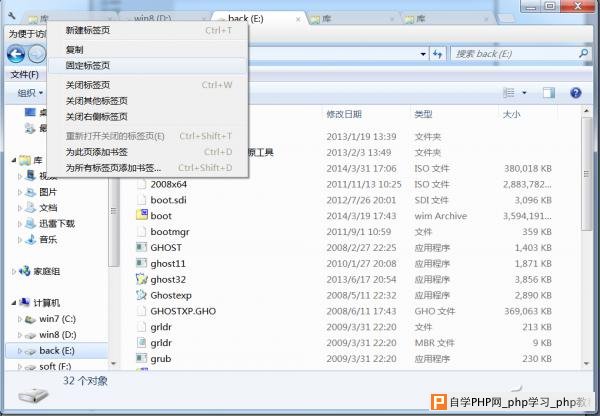Open win7 (C:) drive in tree
Screen dimensions: 600x416
(57, 319)
